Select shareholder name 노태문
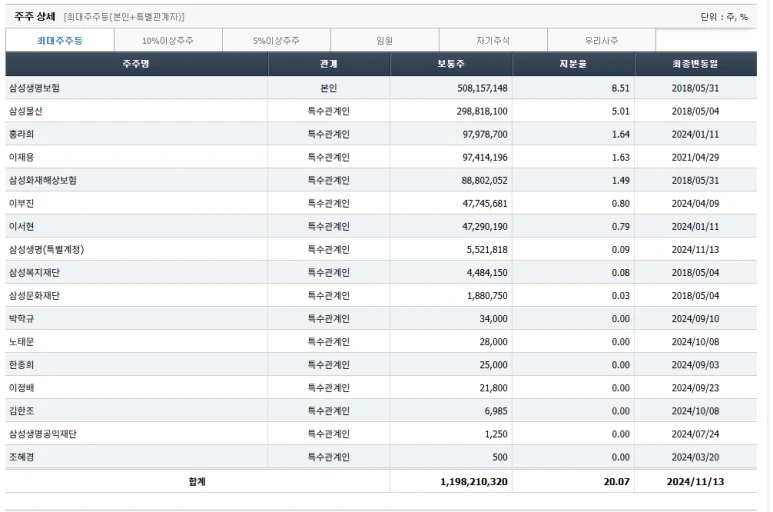The image size is (773, 512). coord(21,342)
